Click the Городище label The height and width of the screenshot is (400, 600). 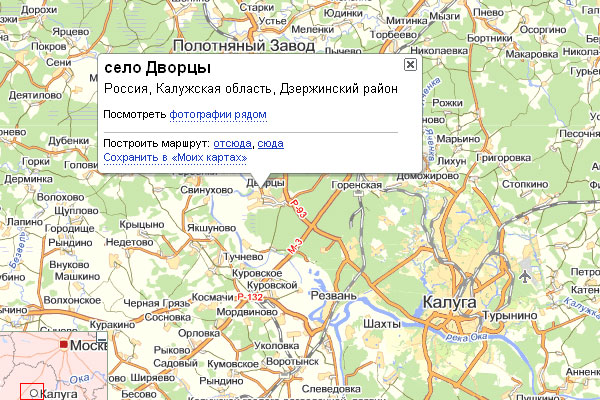click(x=70, y=229)
